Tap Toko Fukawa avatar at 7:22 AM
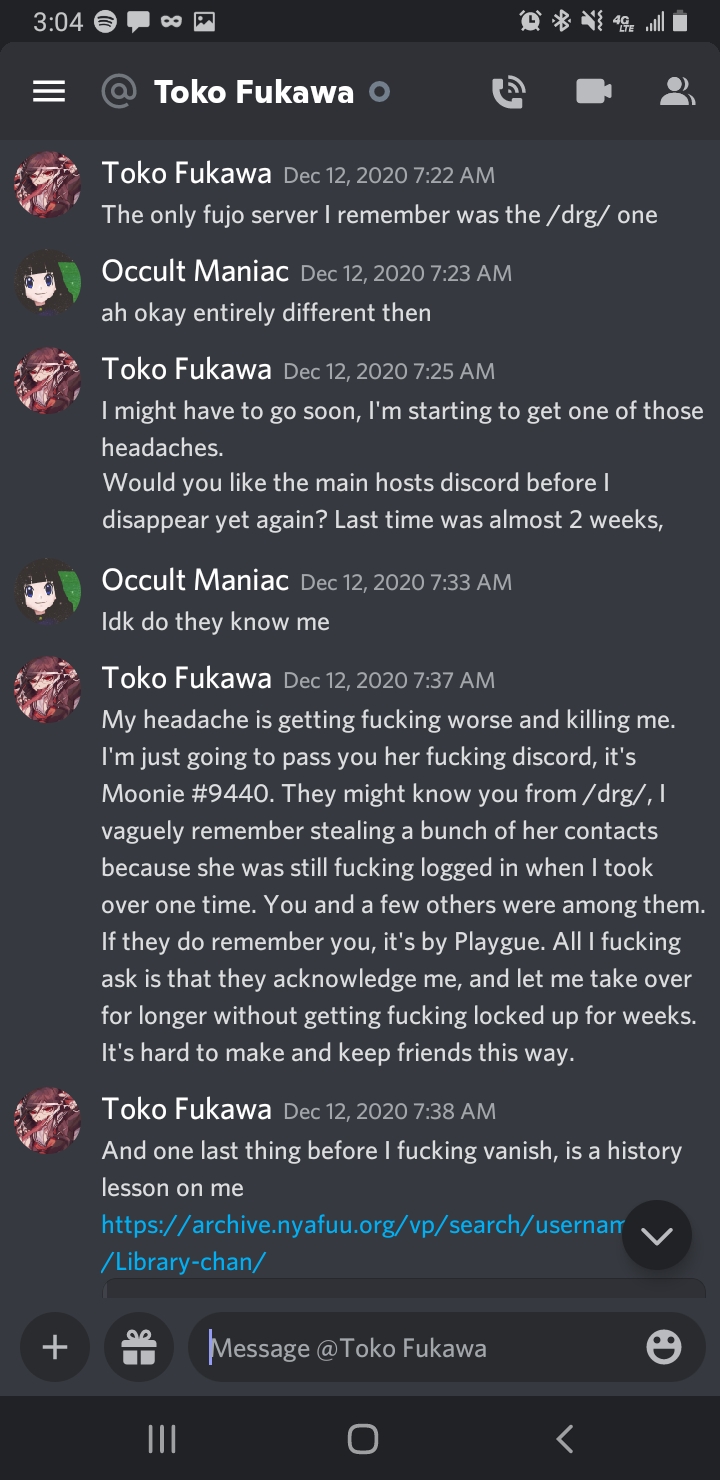The height and width of the screenshot is (1480, 720). pos(47,185)
